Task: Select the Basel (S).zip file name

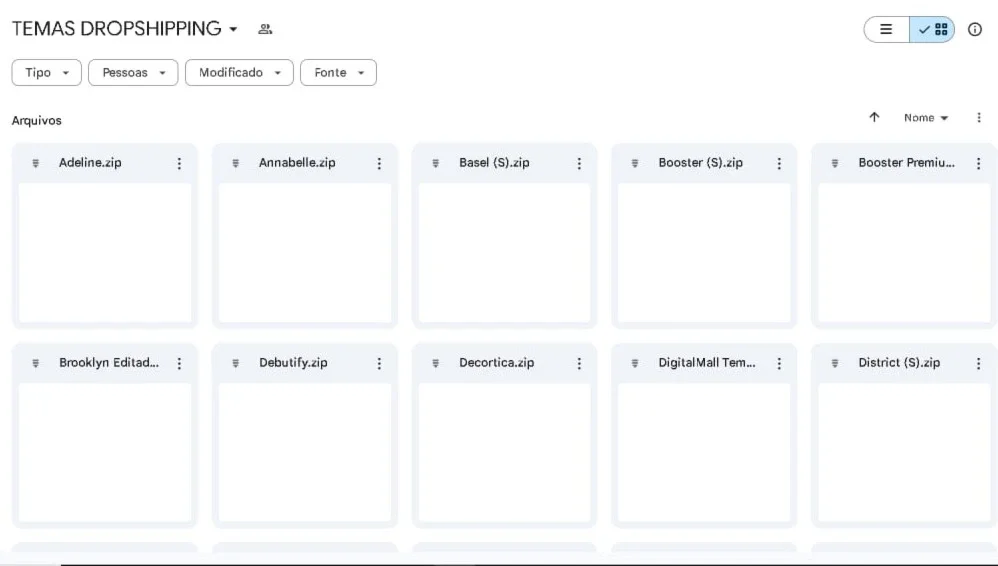Action: (494, 163)
